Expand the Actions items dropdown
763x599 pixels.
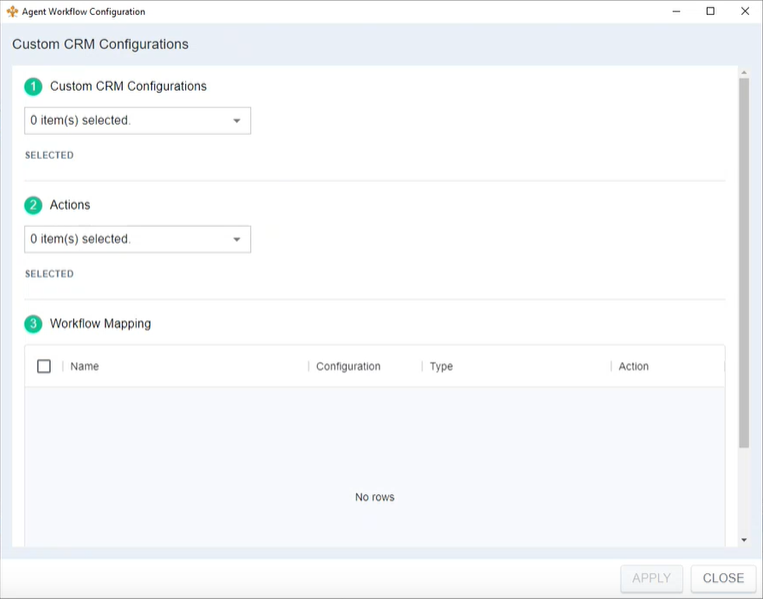click(137, 239)
